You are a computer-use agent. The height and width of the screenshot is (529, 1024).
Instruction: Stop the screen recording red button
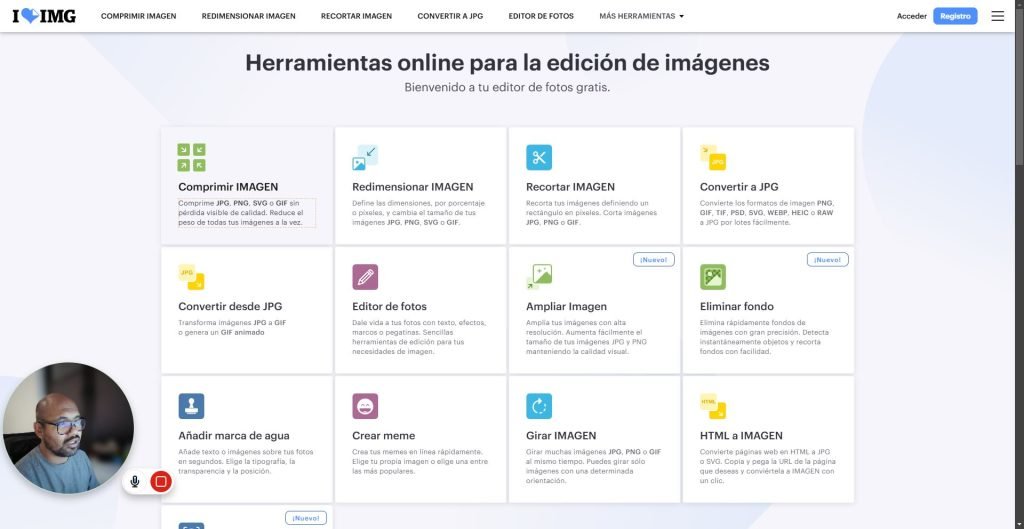(x=161, y=482)
